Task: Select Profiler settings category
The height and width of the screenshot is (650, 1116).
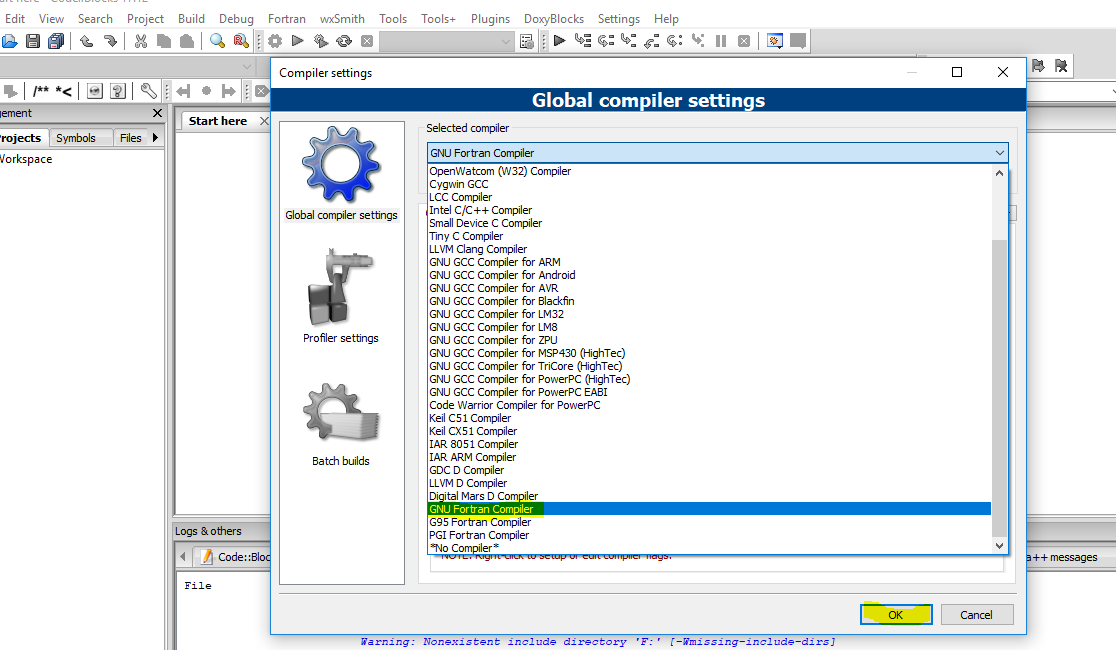Action: [x=341, y=296]
